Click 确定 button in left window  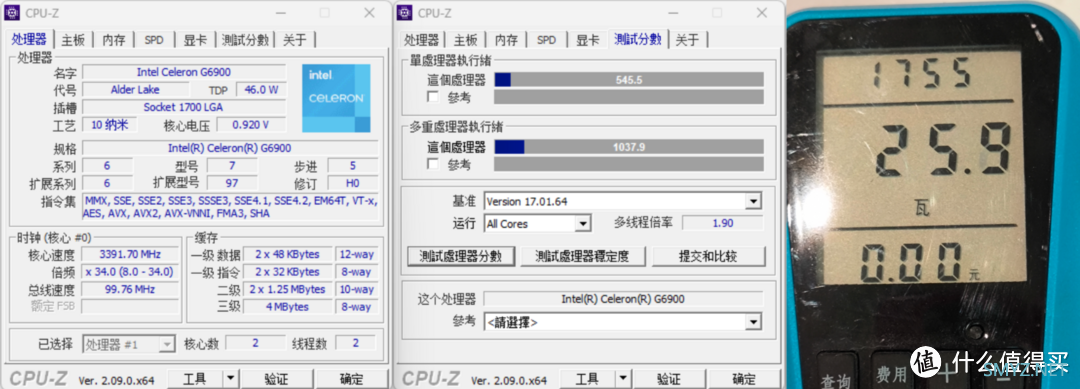[351, 379]
